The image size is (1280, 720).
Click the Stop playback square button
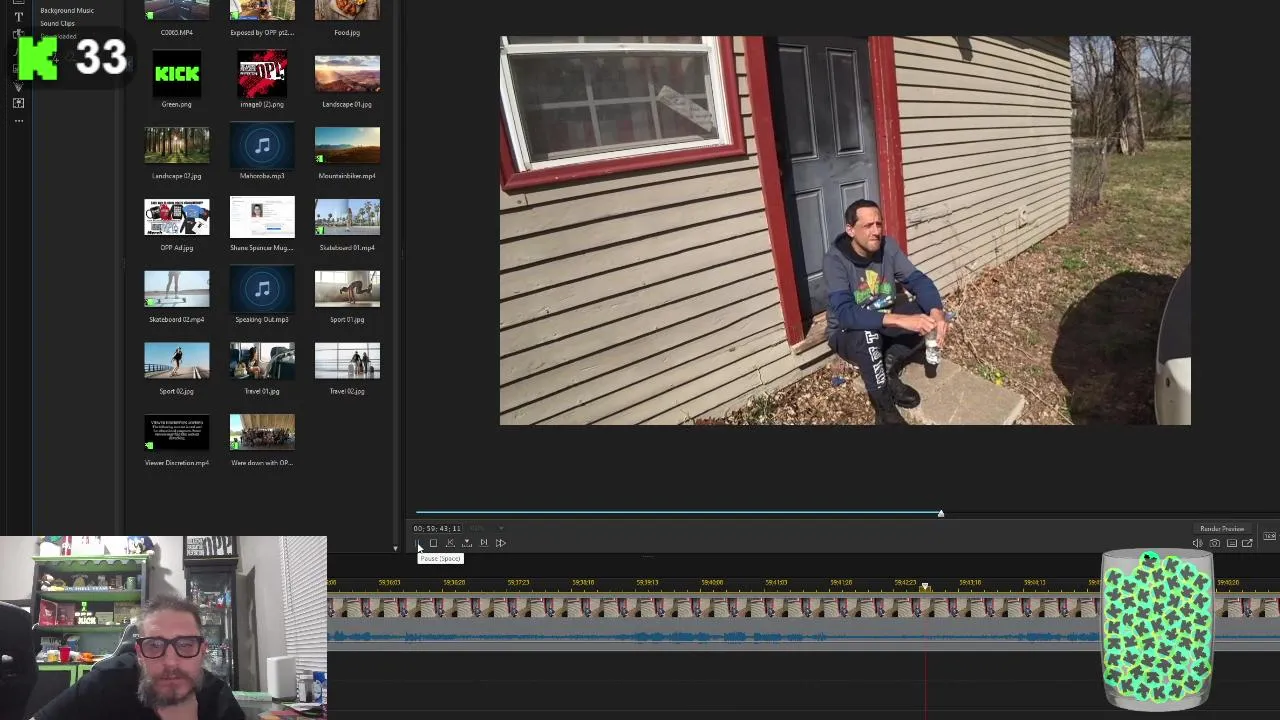(x=433, y=543)
